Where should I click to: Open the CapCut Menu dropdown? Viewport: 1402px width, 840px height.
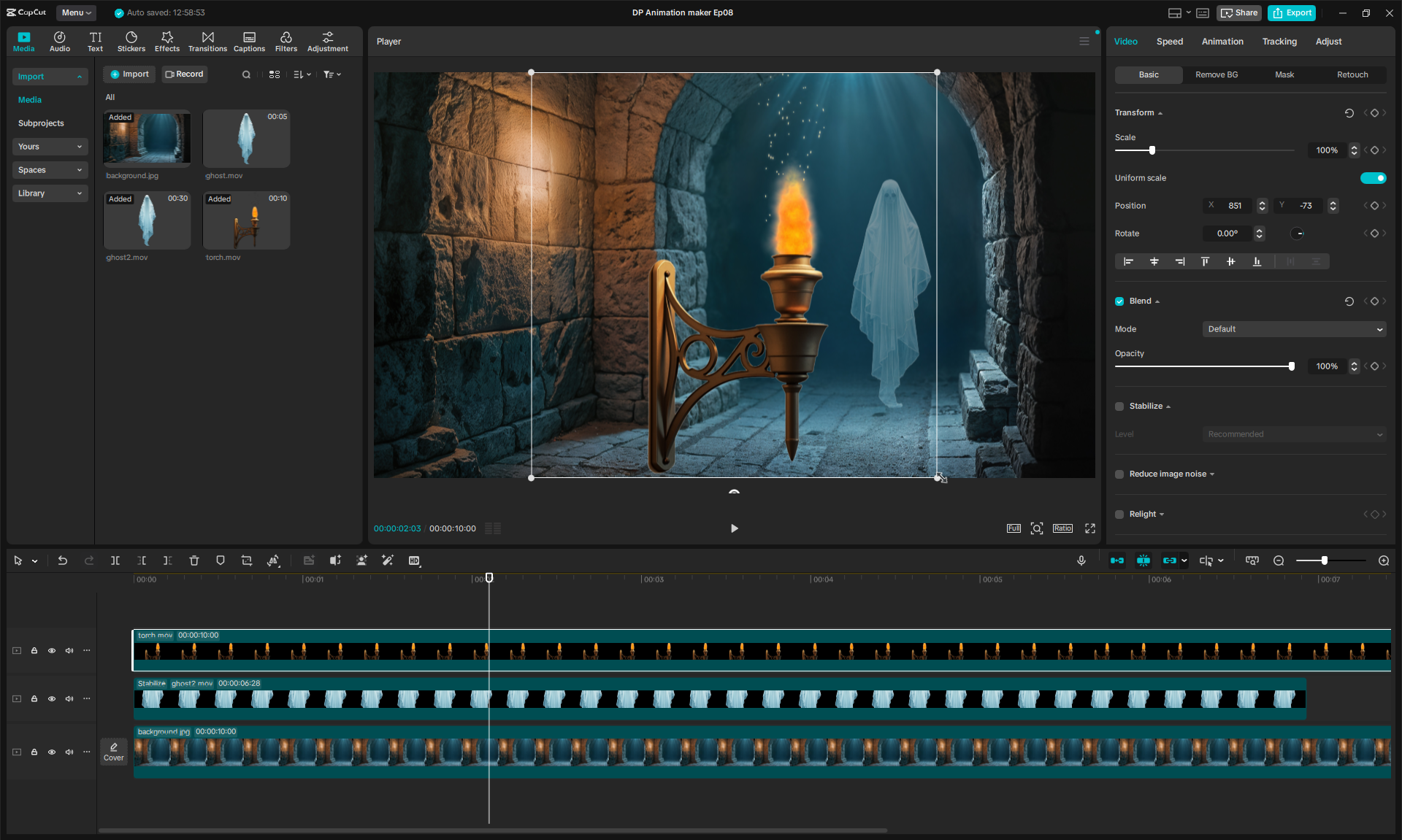(x=76, y=12)
